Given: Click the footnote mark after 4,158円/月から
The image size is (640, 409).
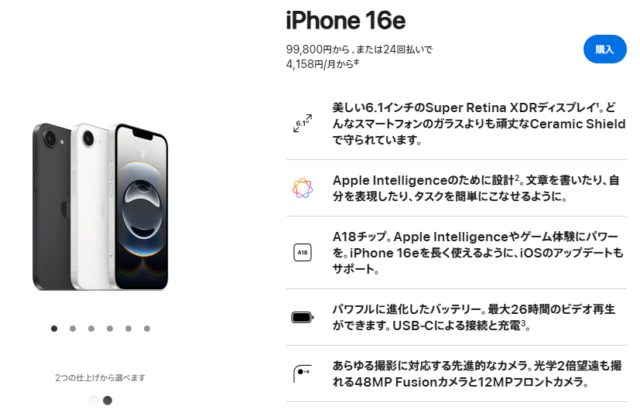Looking at the screenshot, I should click(356, 62).
